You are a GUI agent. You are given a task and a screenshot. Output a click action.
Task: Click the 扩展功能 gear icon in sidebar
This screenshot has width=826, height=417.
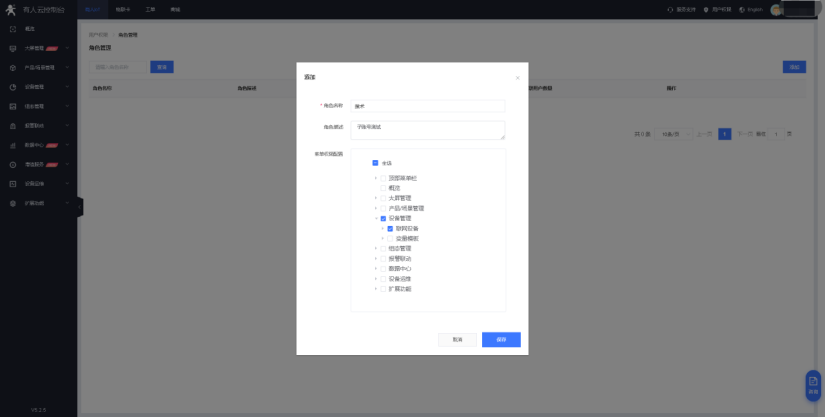pyautogui.click(x=12, y=203)
